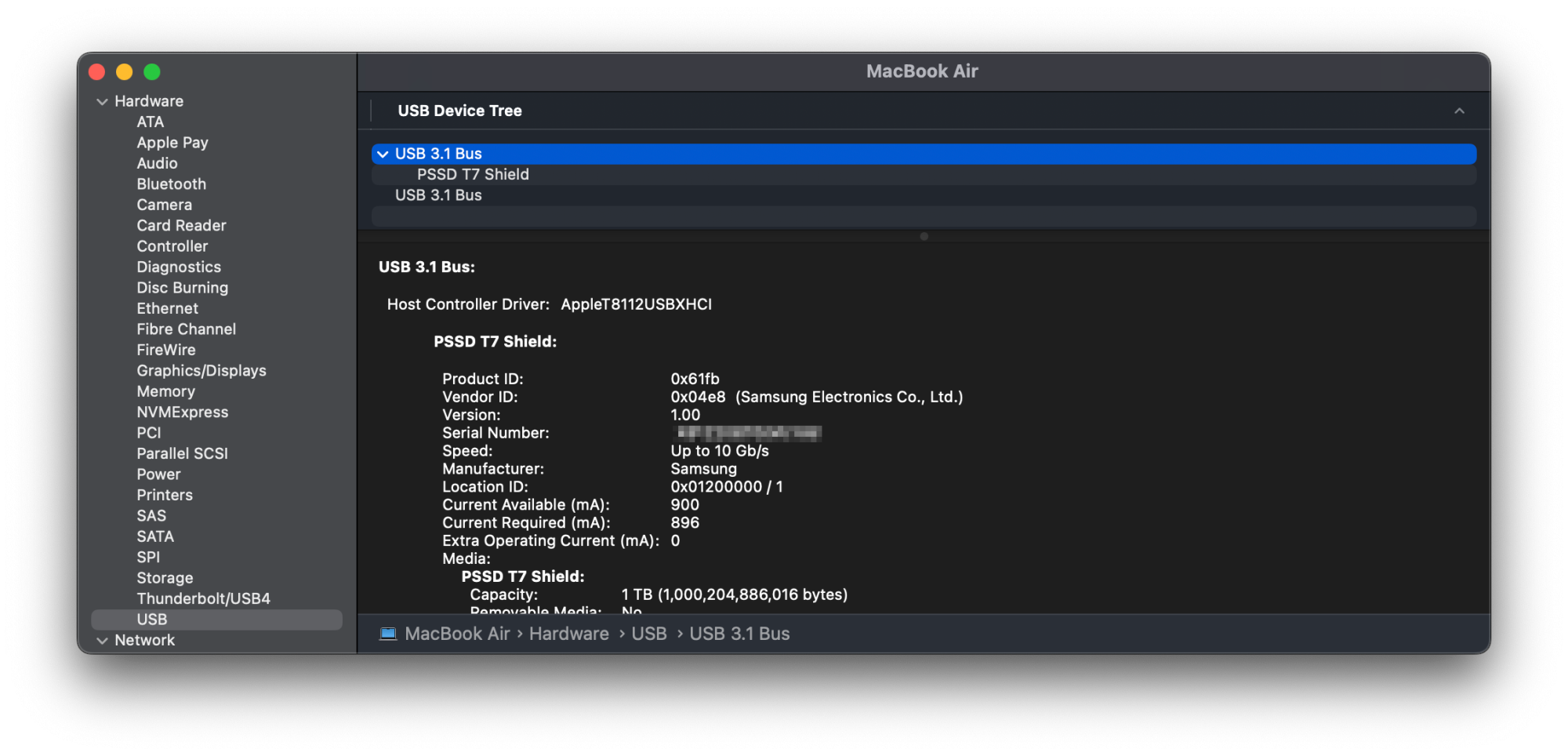Select the PSSD T7 Shield device row
1568x756 pixels.
pos(924,175)
